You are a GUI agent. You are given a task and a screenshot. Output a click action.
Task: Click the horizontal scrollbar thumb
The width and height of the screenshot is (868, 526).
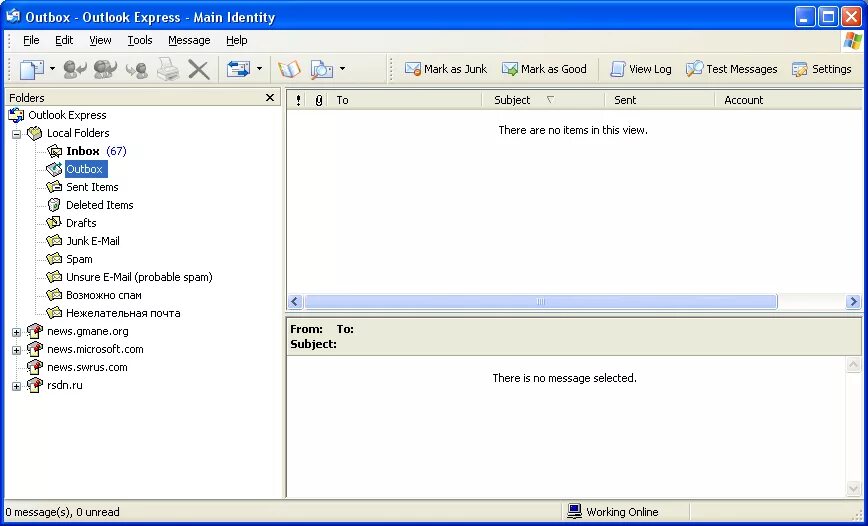click(x=541, y=302)
